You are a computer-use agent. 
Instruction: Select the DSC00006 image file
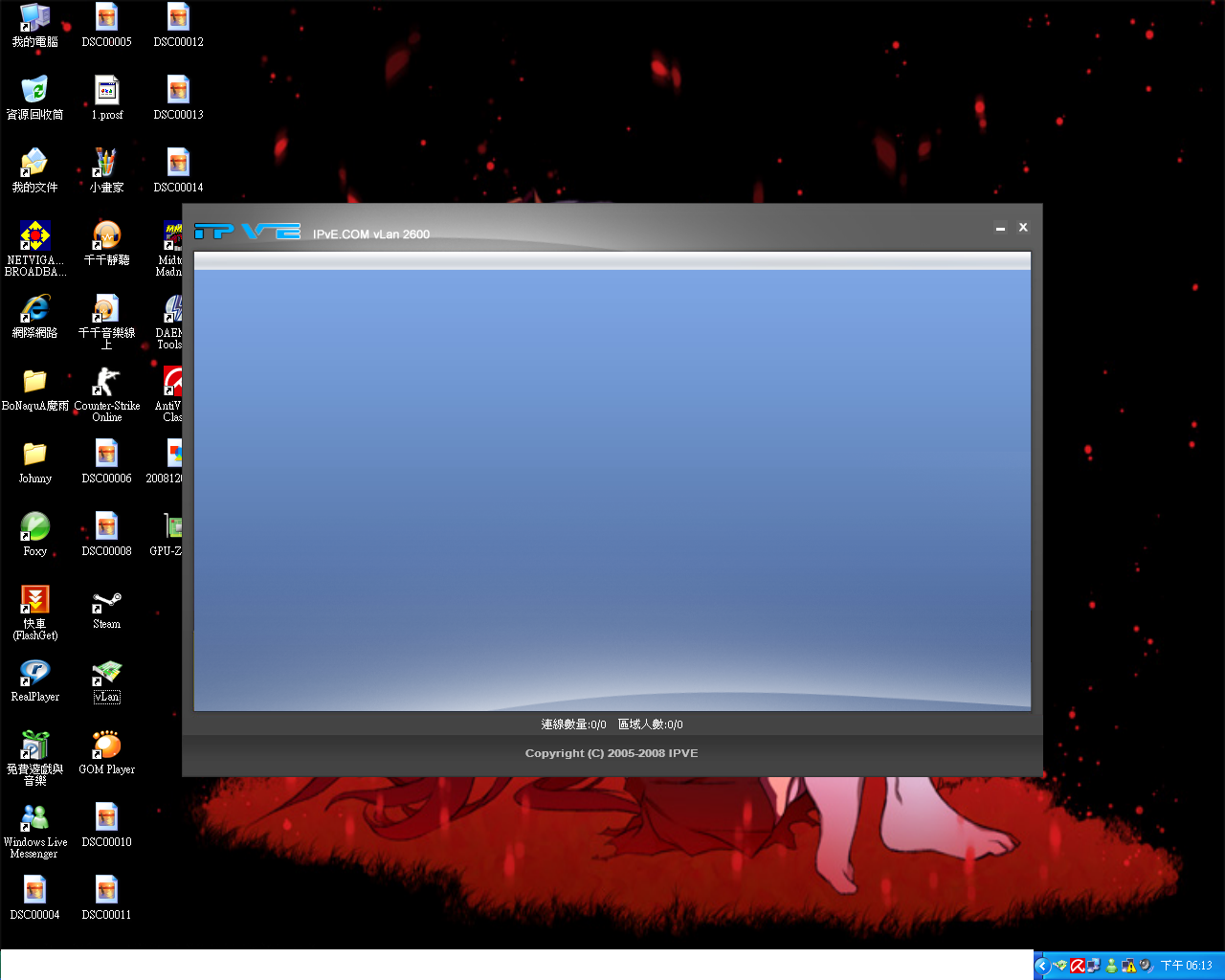(x=106, y=461)
